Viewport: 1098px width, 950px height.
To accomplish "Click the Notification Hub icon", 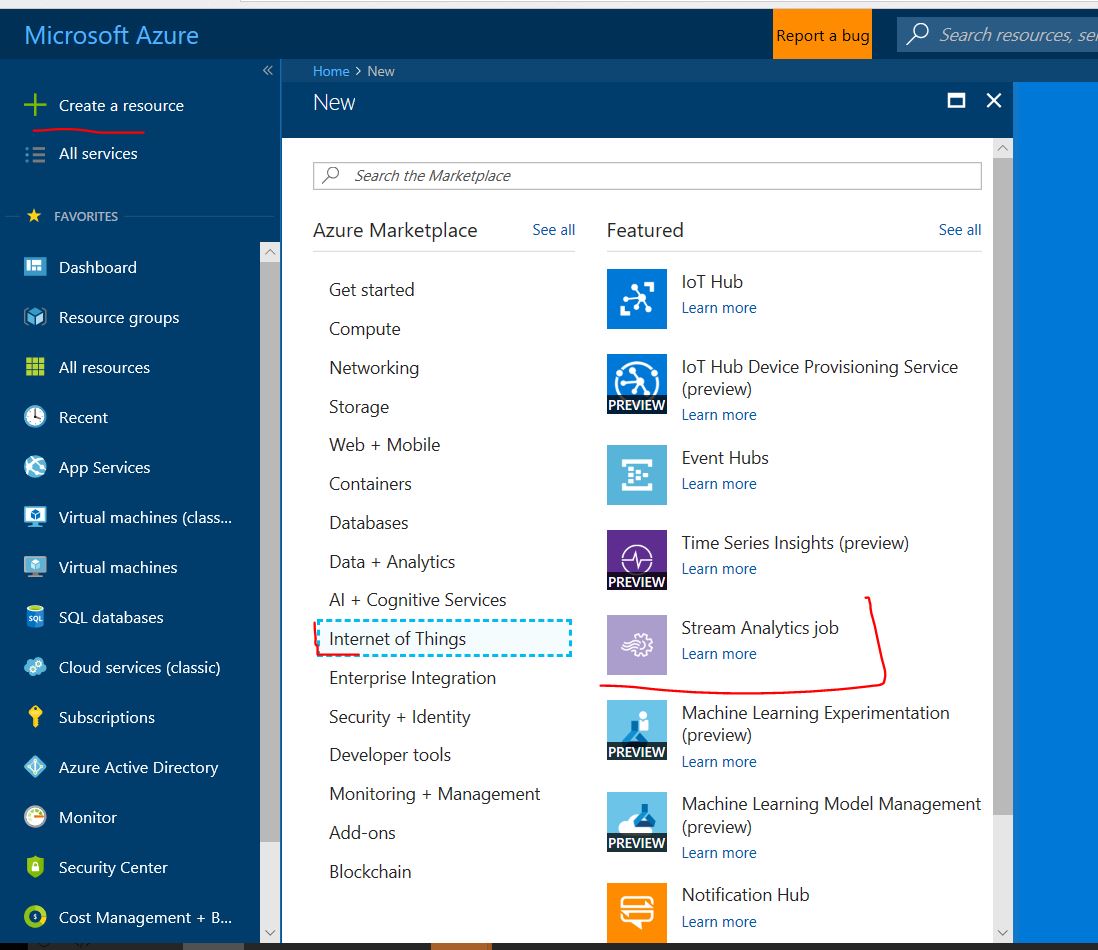I will 637,913.
